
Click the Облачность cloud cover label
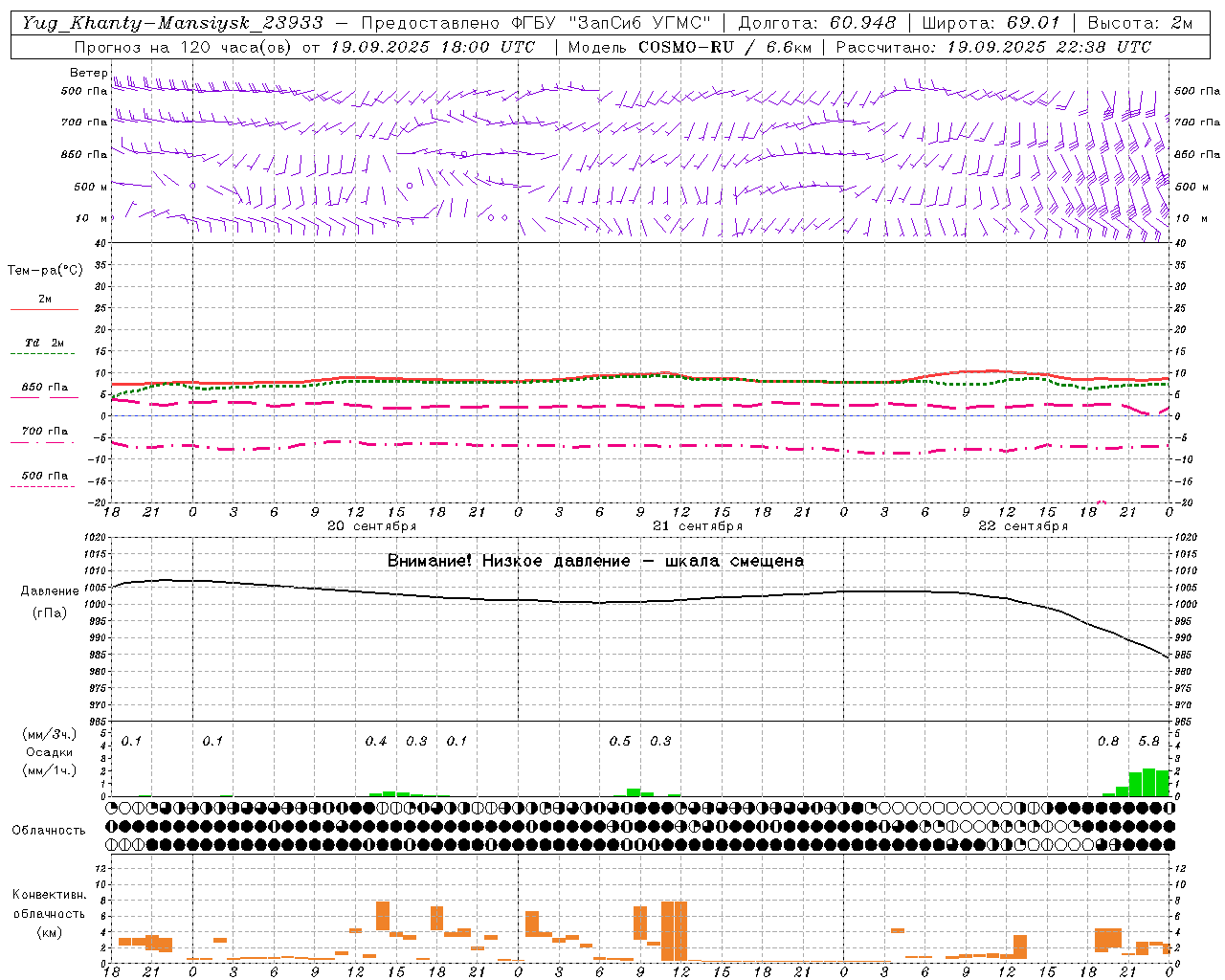[x=49, y=831]
